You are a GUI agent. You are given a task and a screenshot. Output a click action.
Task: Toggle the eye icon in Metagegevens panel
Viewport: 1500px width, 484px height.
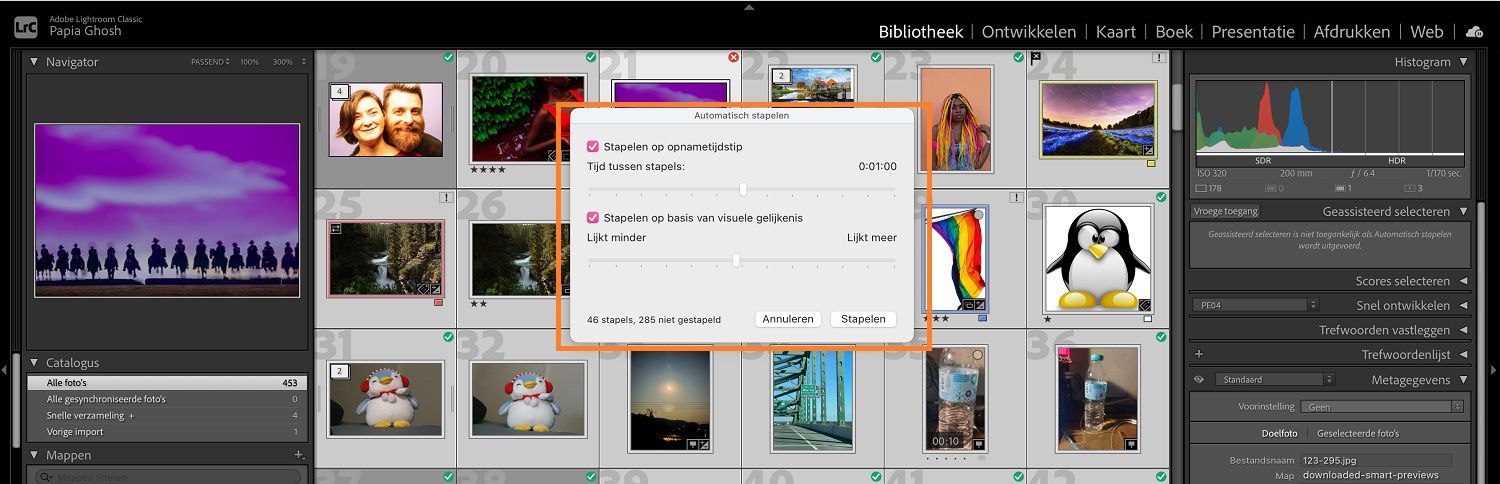(x=1199, y=380)
